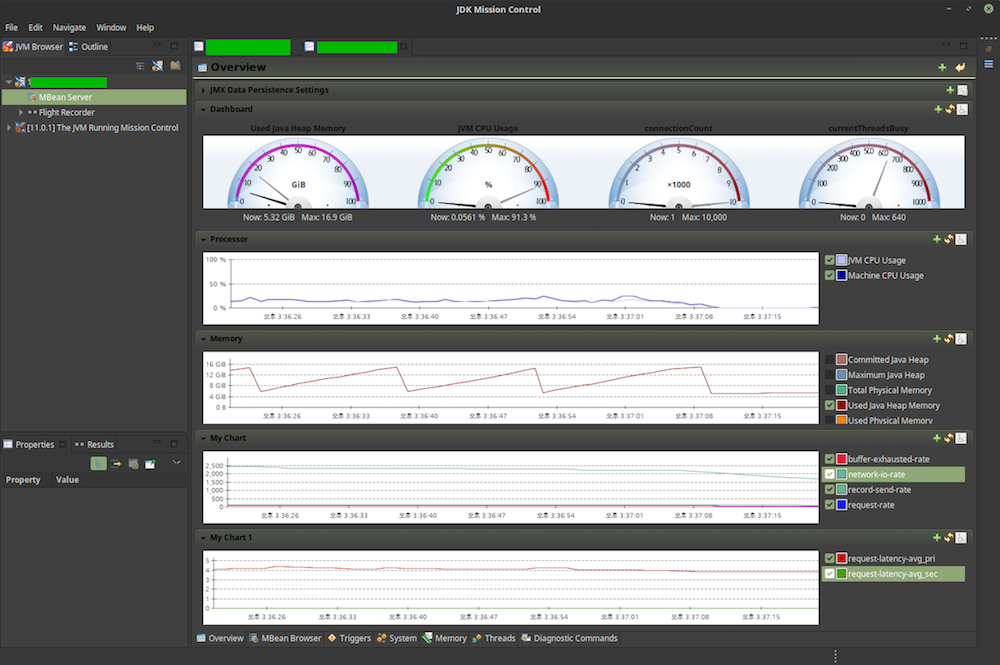
Task: Click the new JVM connection icon in toolbar
Action: pos(158,66)
